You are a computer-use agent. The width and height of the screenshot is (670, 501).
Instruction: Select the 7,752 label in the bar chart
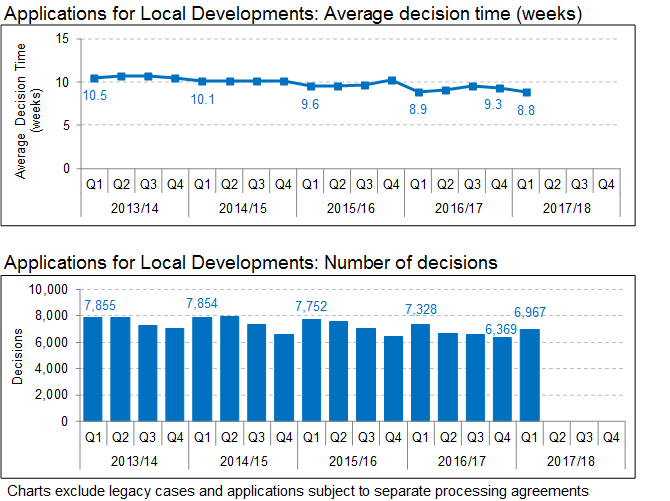click(x=312, y=306)
